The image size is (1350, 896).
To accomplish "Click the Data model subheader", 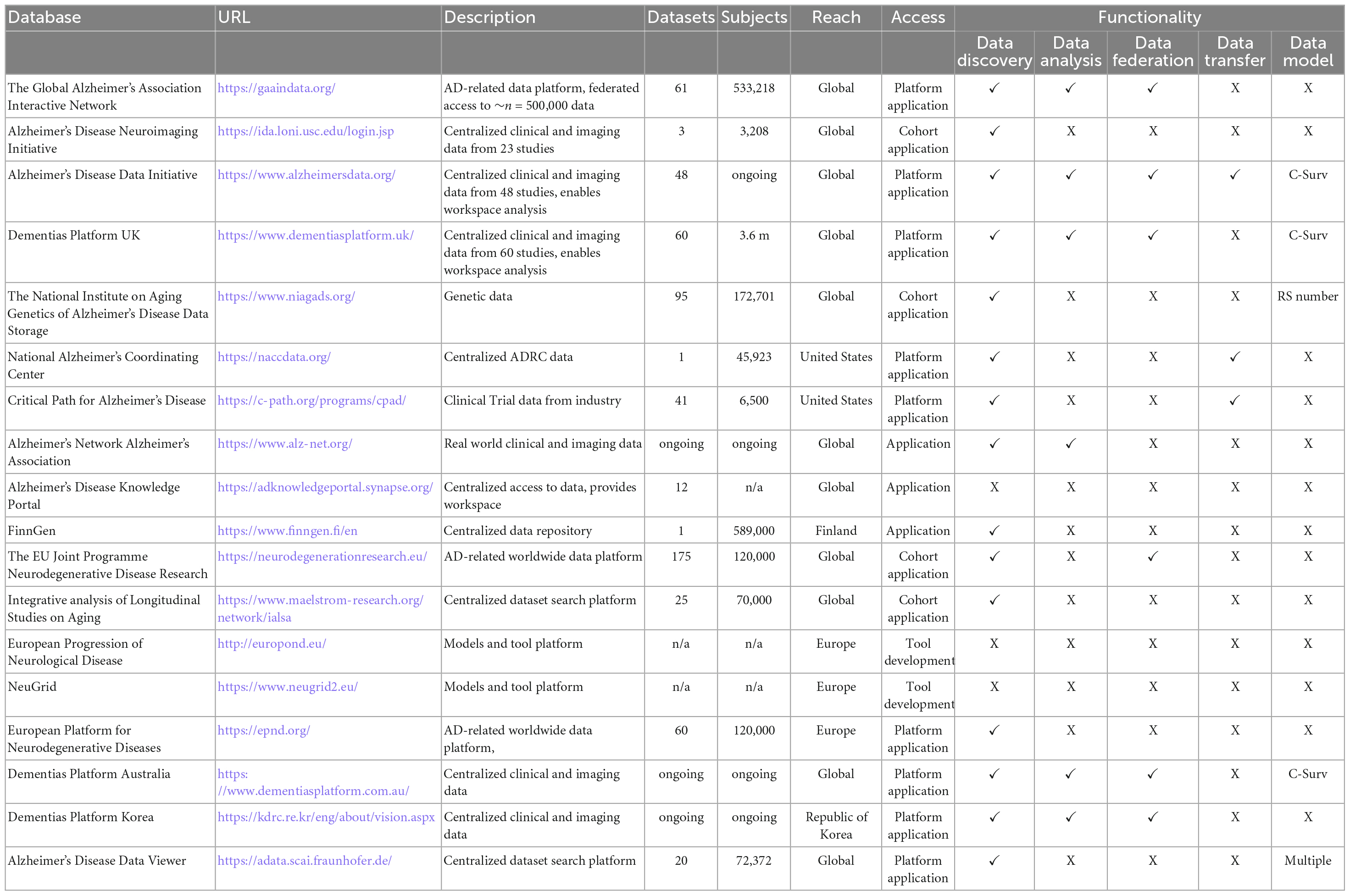I will [1308, 51].
